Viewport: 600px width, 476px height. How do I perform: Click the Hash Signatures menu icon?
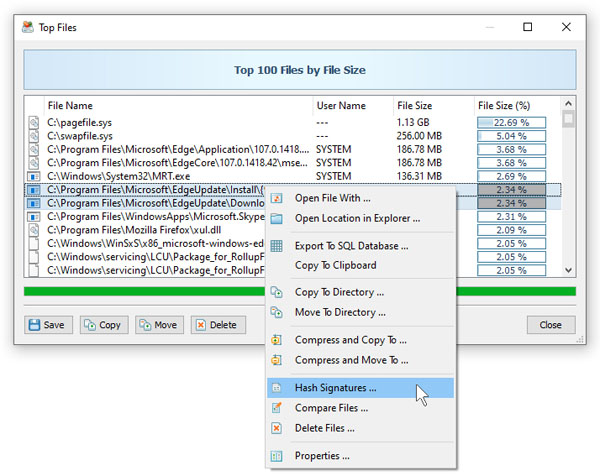(276, 388)
